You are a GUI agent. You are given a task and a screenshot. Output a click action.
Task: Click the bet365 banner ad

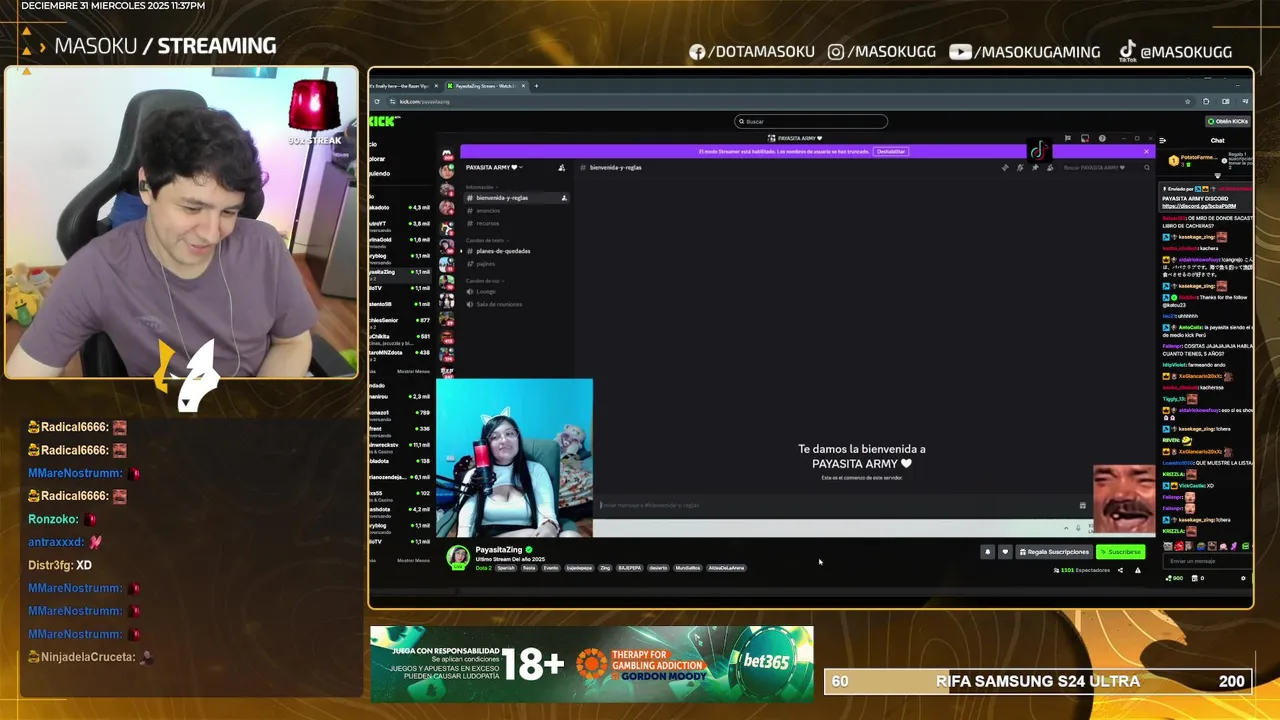coord(592,664)
